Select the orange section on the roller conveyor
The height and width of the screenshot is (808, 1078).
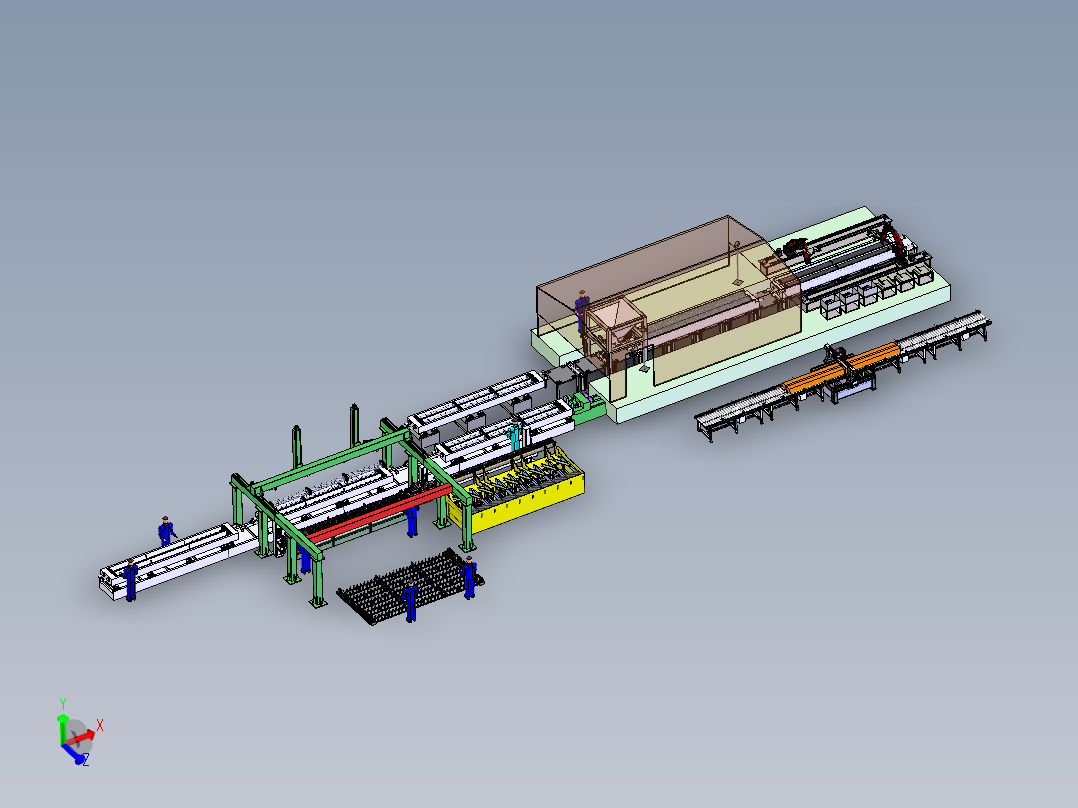(842, 368)
